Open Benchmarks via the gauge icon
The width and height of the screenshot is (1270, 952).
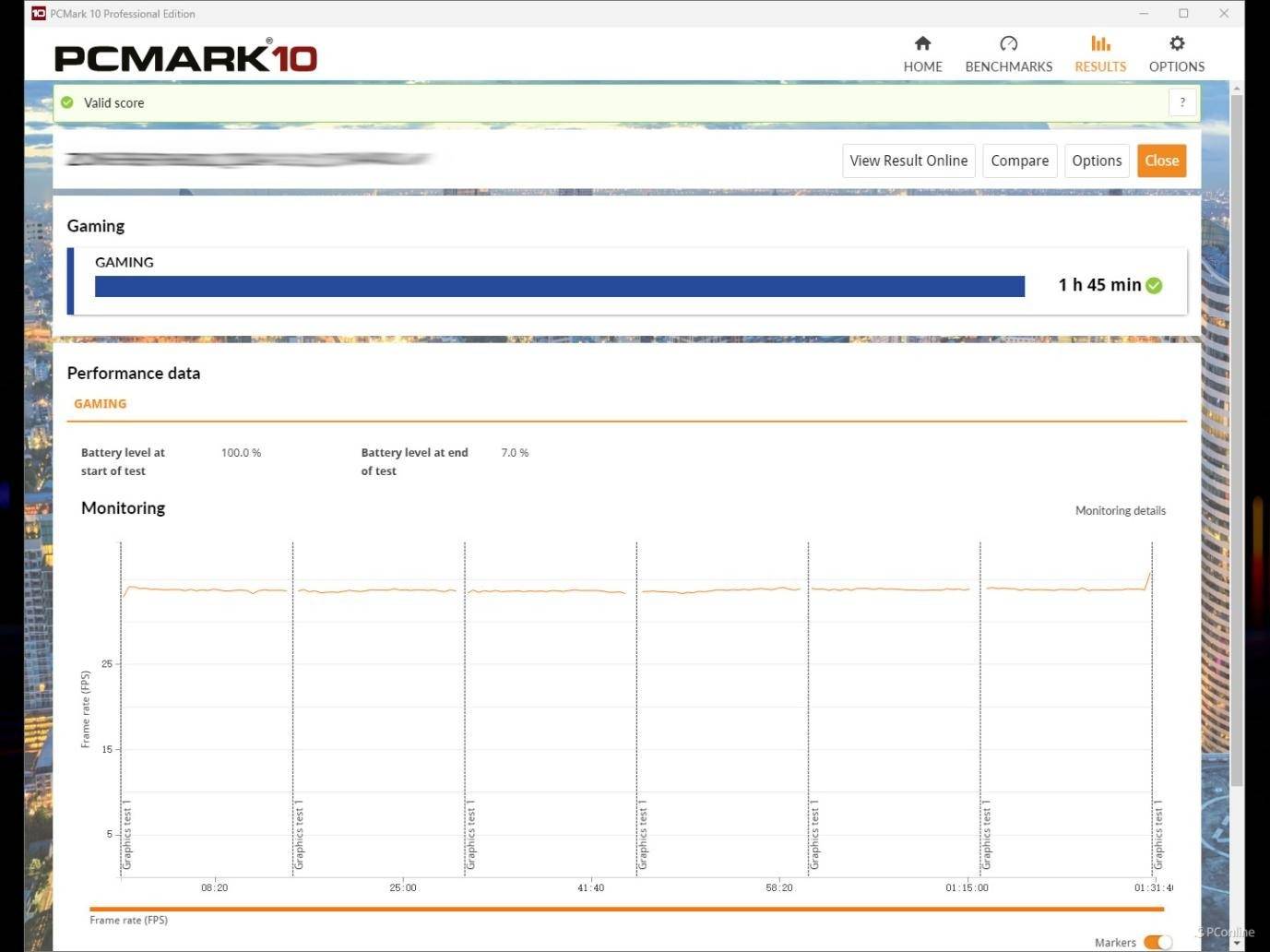click(1008, 43)
